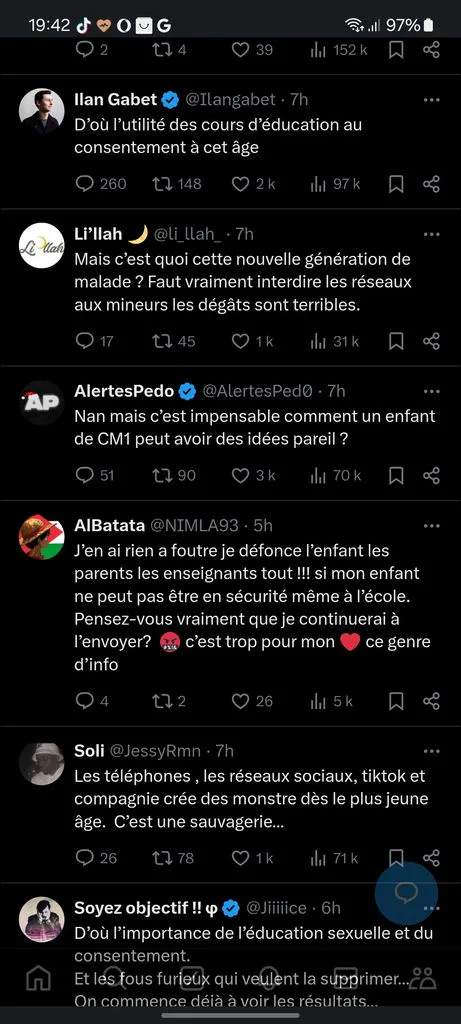The height and width of the screenshot is (1024, 461).
Task: Open replies on Ilan Gabet's tweet with 260 comments
Action: click(x=85, y=185)
